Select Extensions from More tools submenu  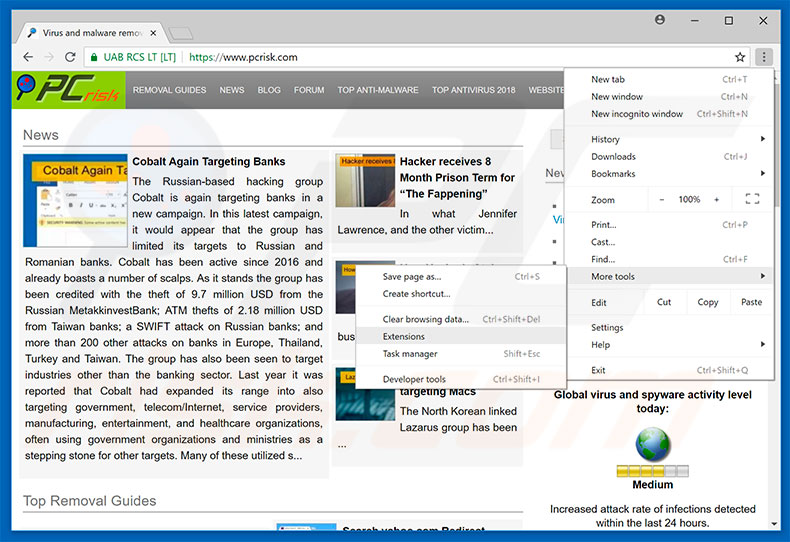404,337
